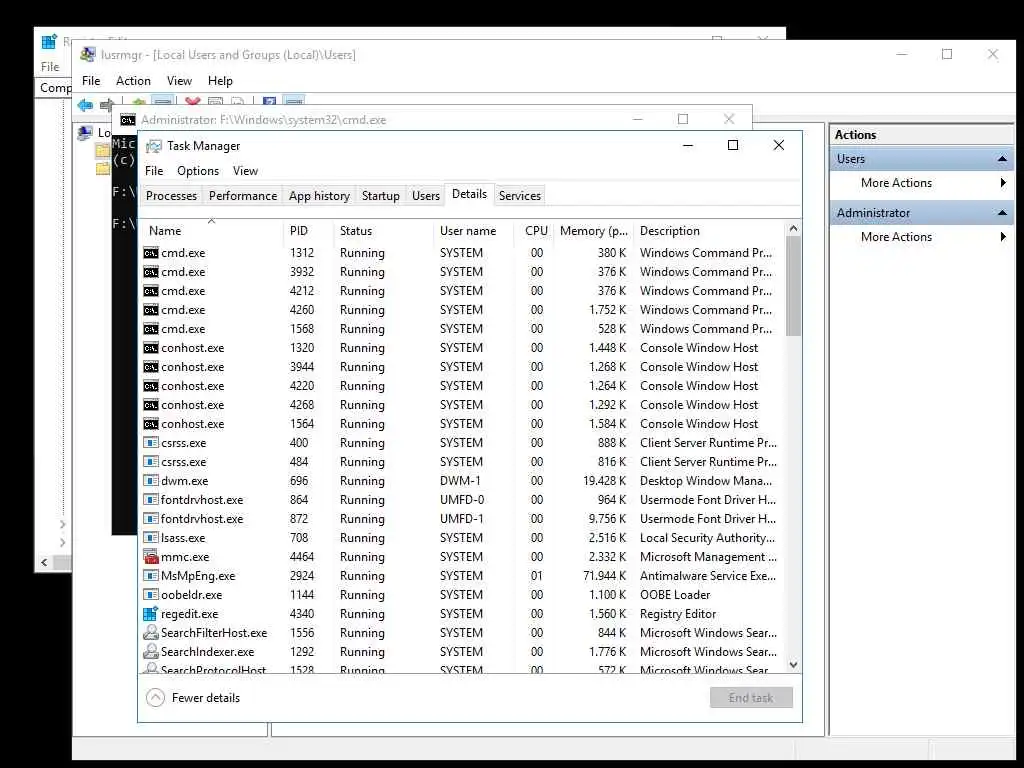Expand More Actions submenu under Users
The height and width of the screenshot is (768, 1024).
pos(1003,183)
